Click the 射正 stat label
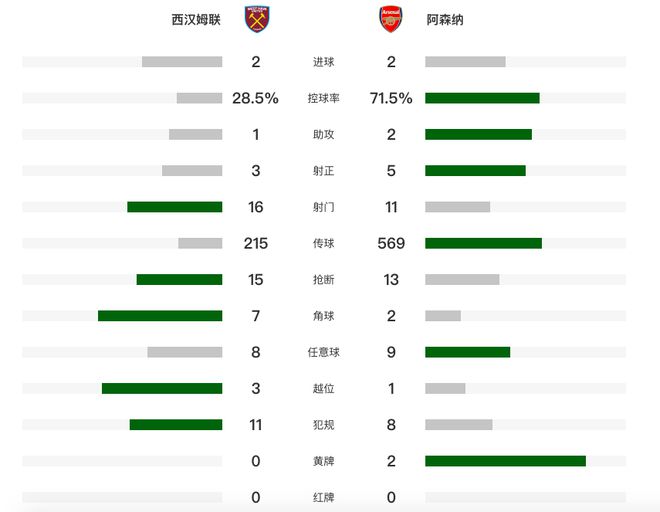Viewport: 660px width, 512px height. pos(324,171)
